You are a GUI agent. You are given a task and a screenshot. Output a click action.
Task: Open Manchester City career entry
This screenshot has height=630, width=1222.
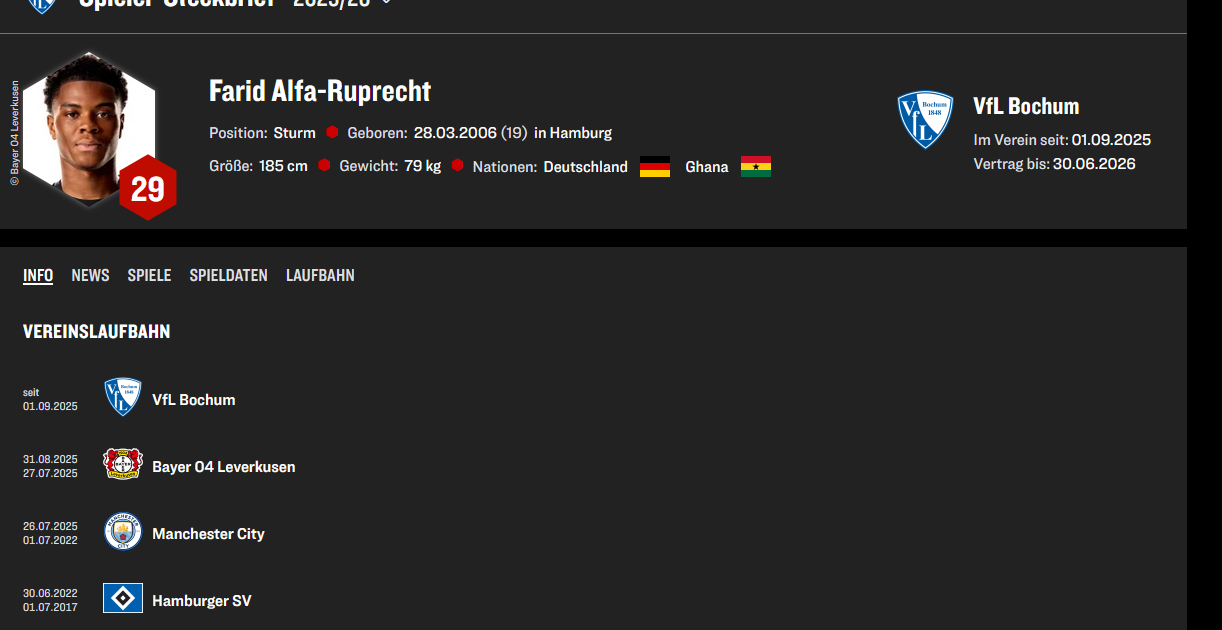point(208,534)
